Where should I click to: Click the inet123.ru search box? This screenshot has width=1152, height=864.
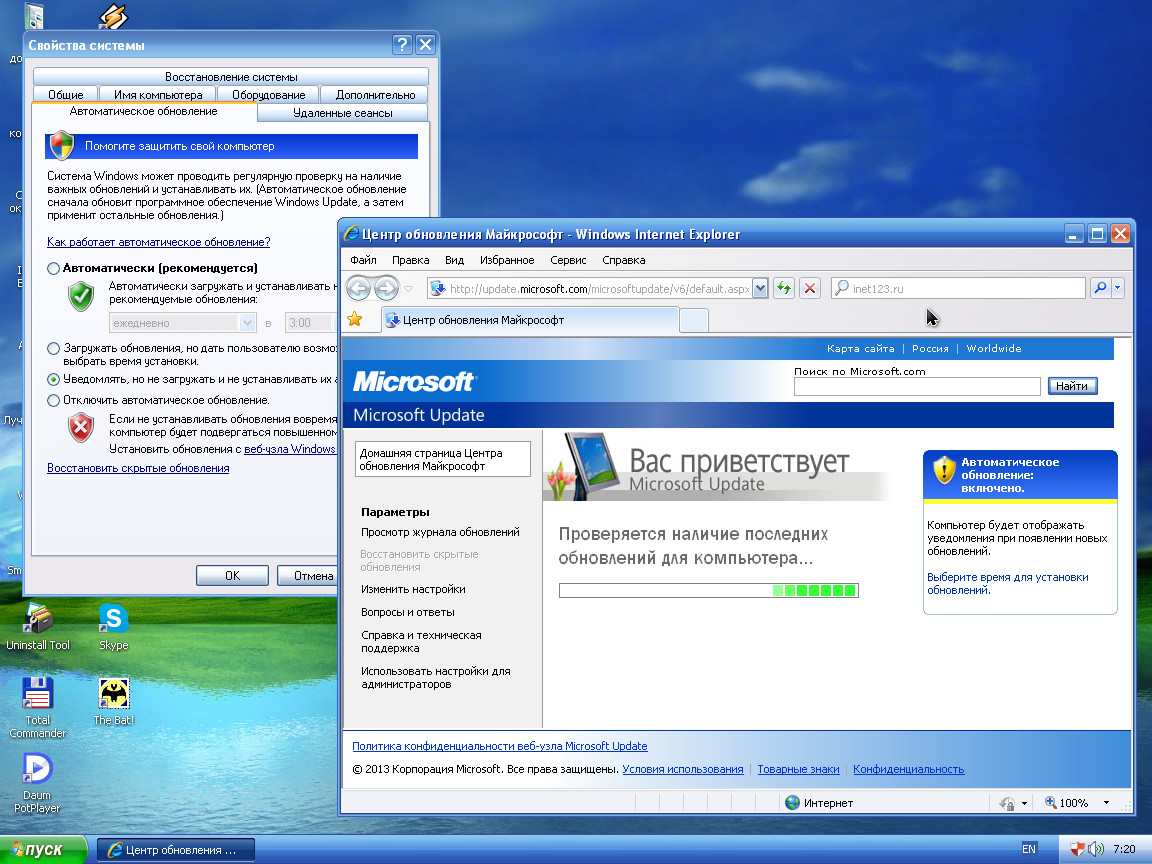959,288
